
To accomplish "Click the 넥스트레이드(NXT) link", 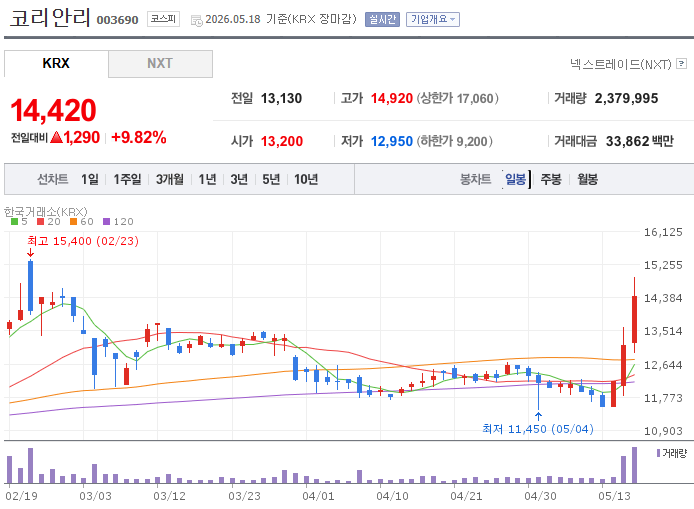I will click(x=621, y=64).
